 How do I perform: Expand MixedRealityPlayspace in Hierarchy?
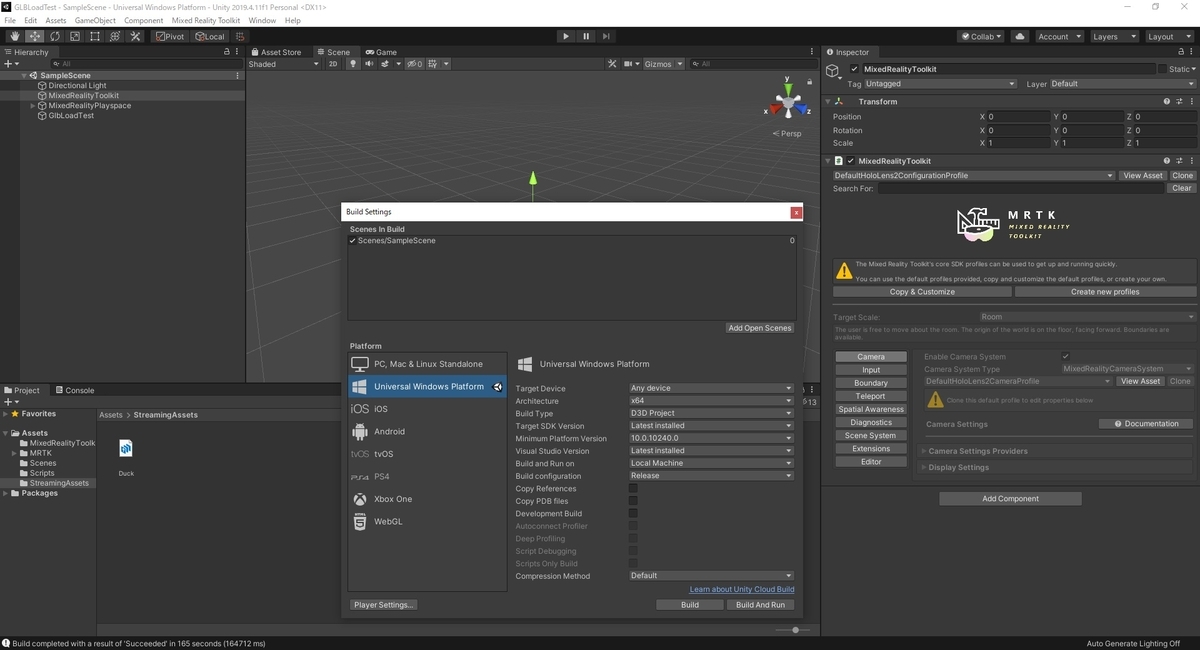click(33, 106)
